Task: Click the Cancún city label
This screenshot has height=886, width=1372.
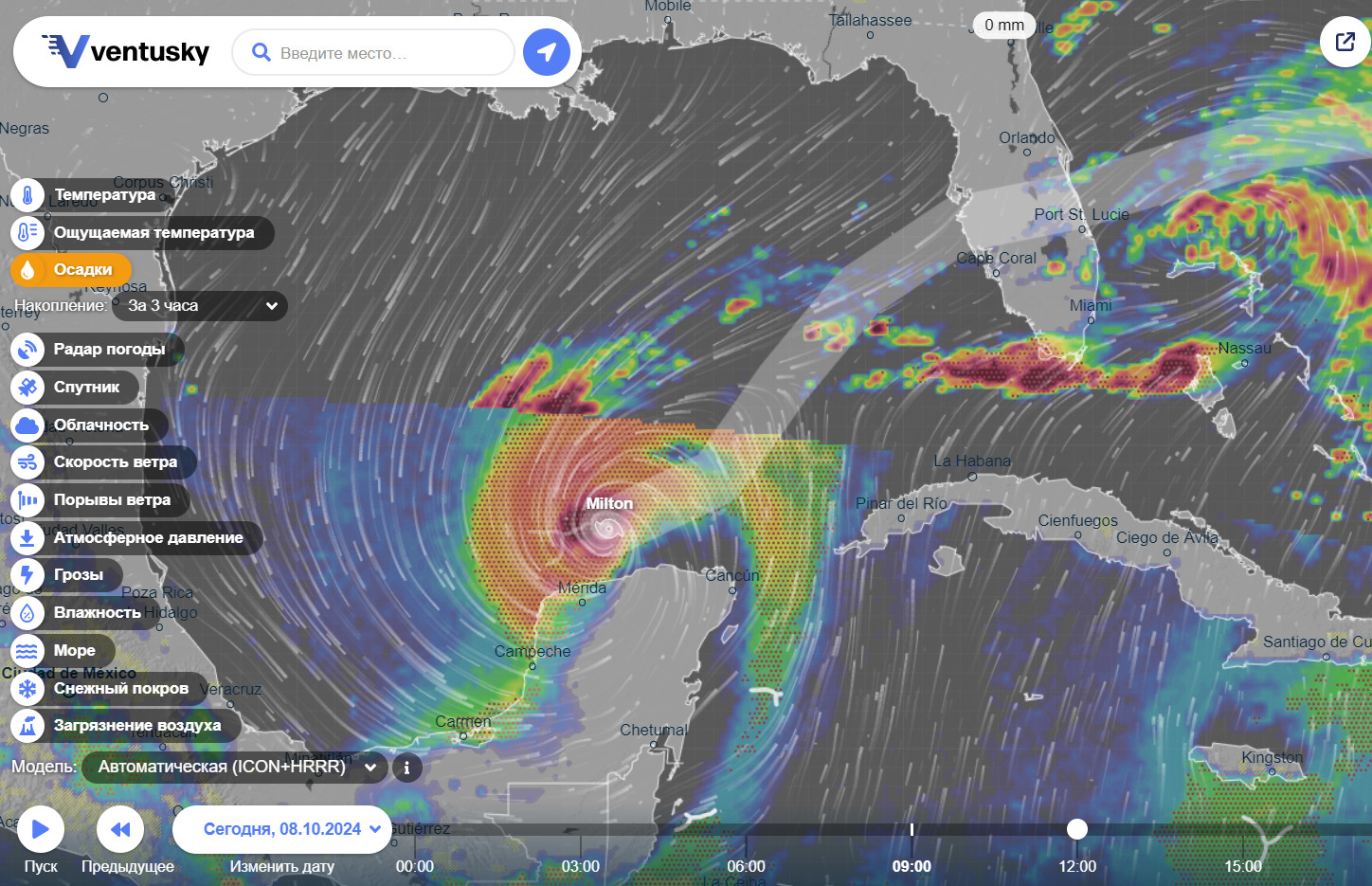Action: pyautogui.click(x=732, y=575)
